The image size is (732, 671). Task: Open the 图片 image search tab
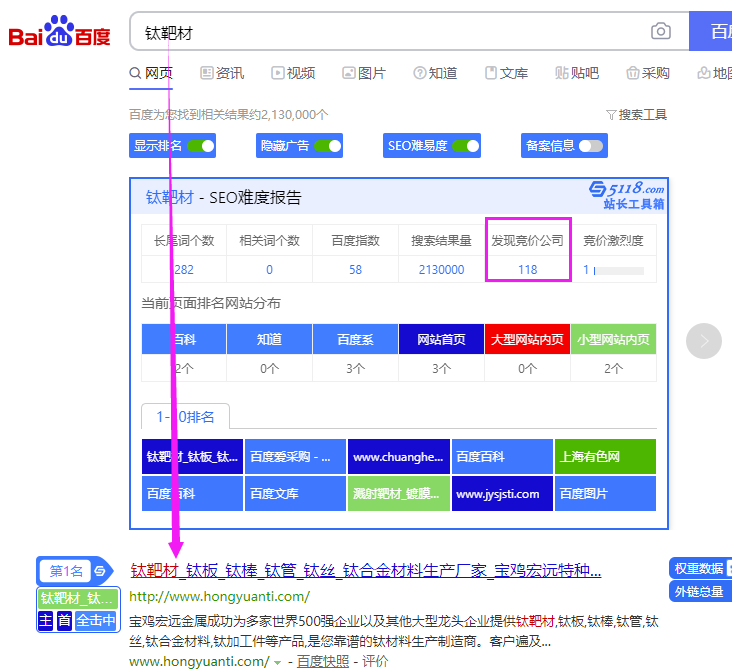point(364,73)
